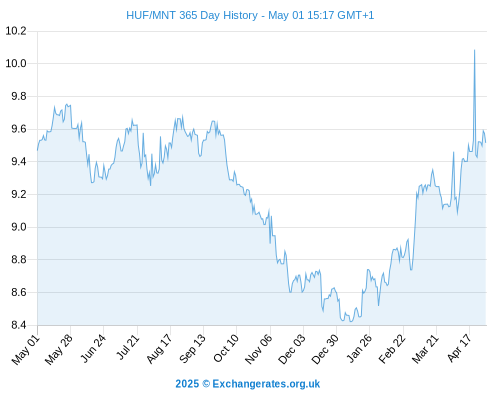This screenshot has width=495, height=400.
Task: Click the 8.4 y-axis value label
Action: click(x=19, y=325)
